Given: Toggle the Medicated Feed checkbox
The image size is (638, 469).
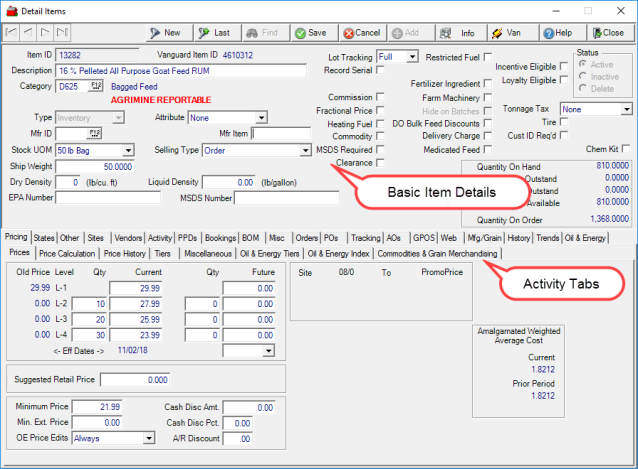Looking at the screenshot, I should coord(487,149).
